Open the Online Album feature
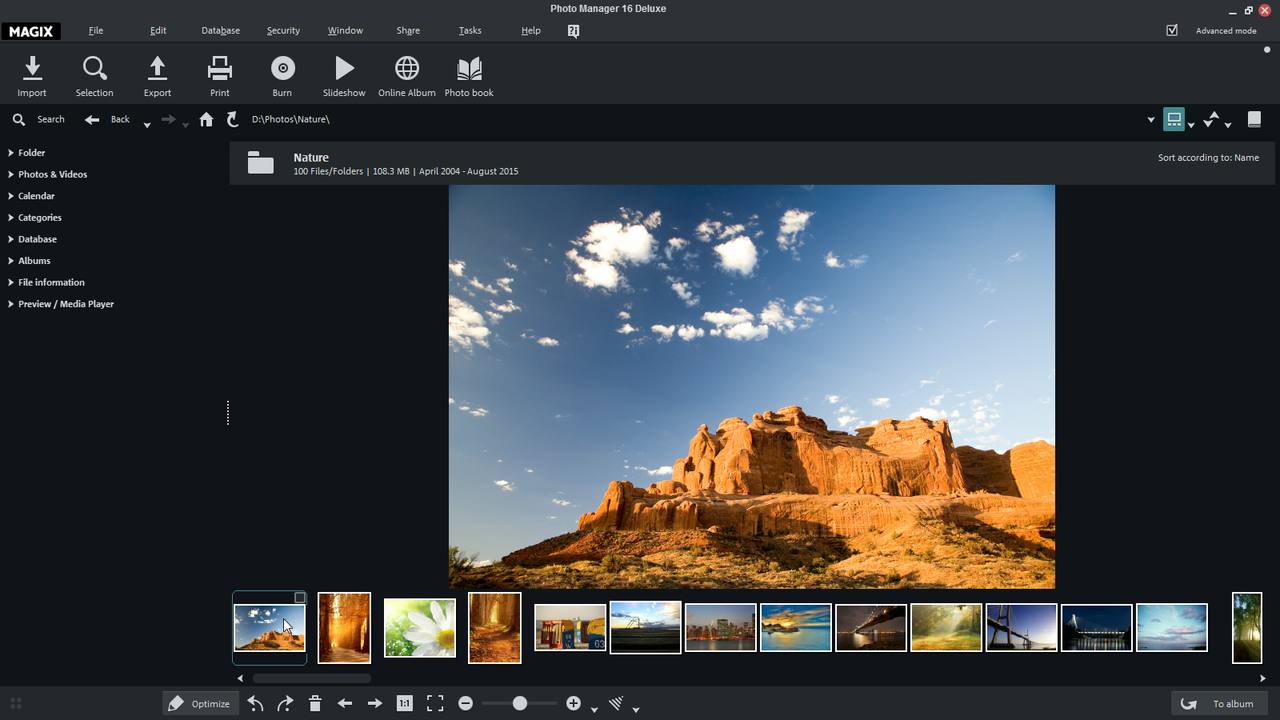Screen dimensions: 1280x720 tap(406, 75)
